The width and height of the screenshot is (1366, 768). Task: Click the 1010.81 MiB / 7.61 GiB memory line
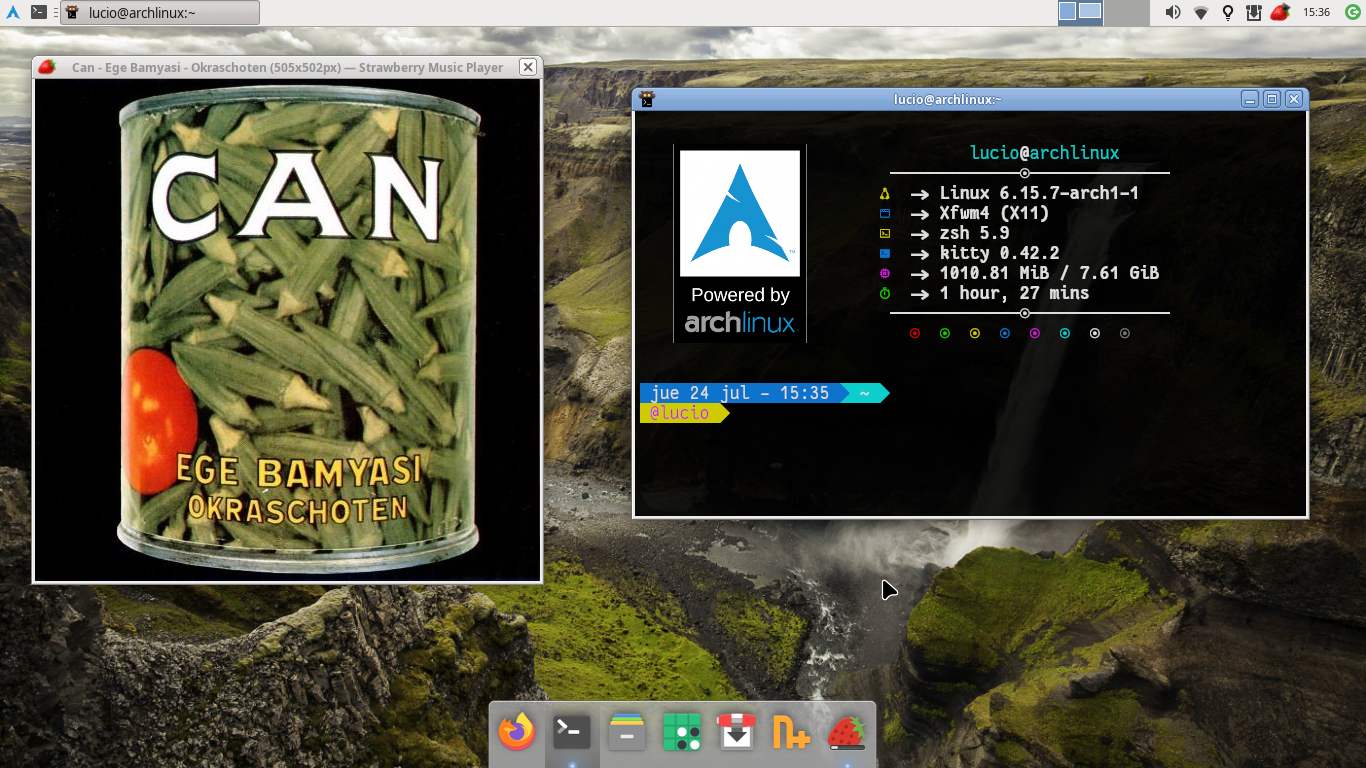pyautogui.click(x=1049, y=273)
